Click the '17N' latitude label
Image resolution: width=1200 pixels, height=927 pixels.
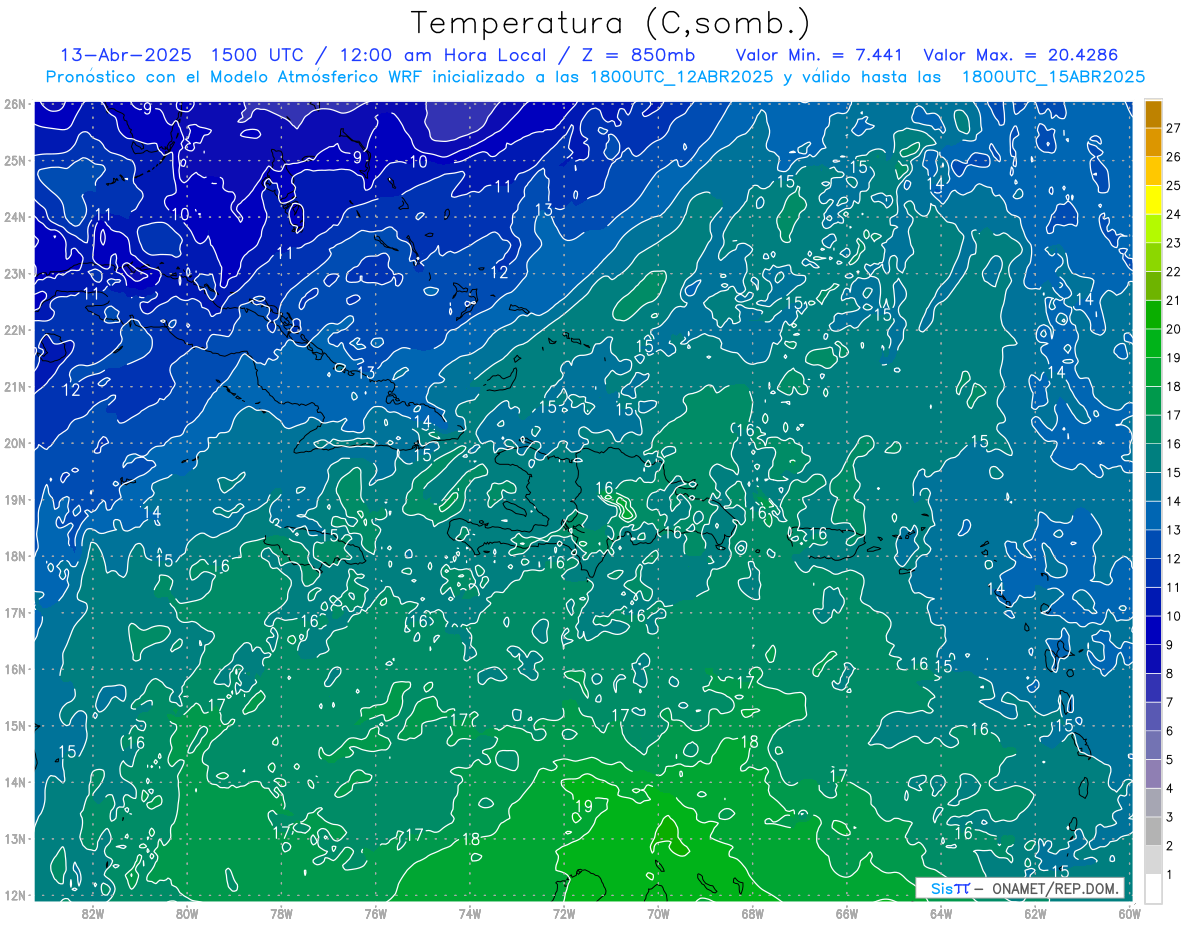(15, 612)
